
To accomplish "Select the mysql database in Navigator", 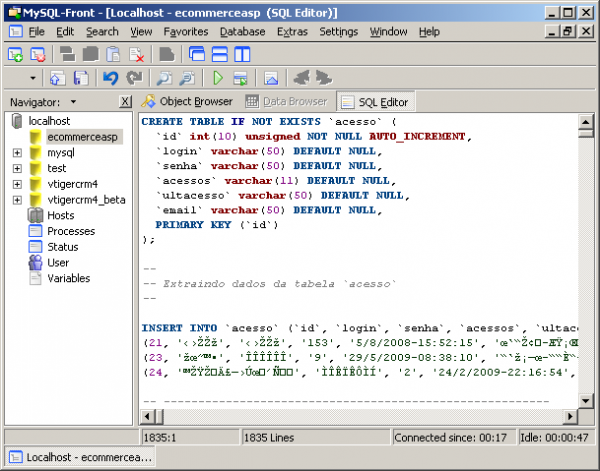I will pos(60,153).
